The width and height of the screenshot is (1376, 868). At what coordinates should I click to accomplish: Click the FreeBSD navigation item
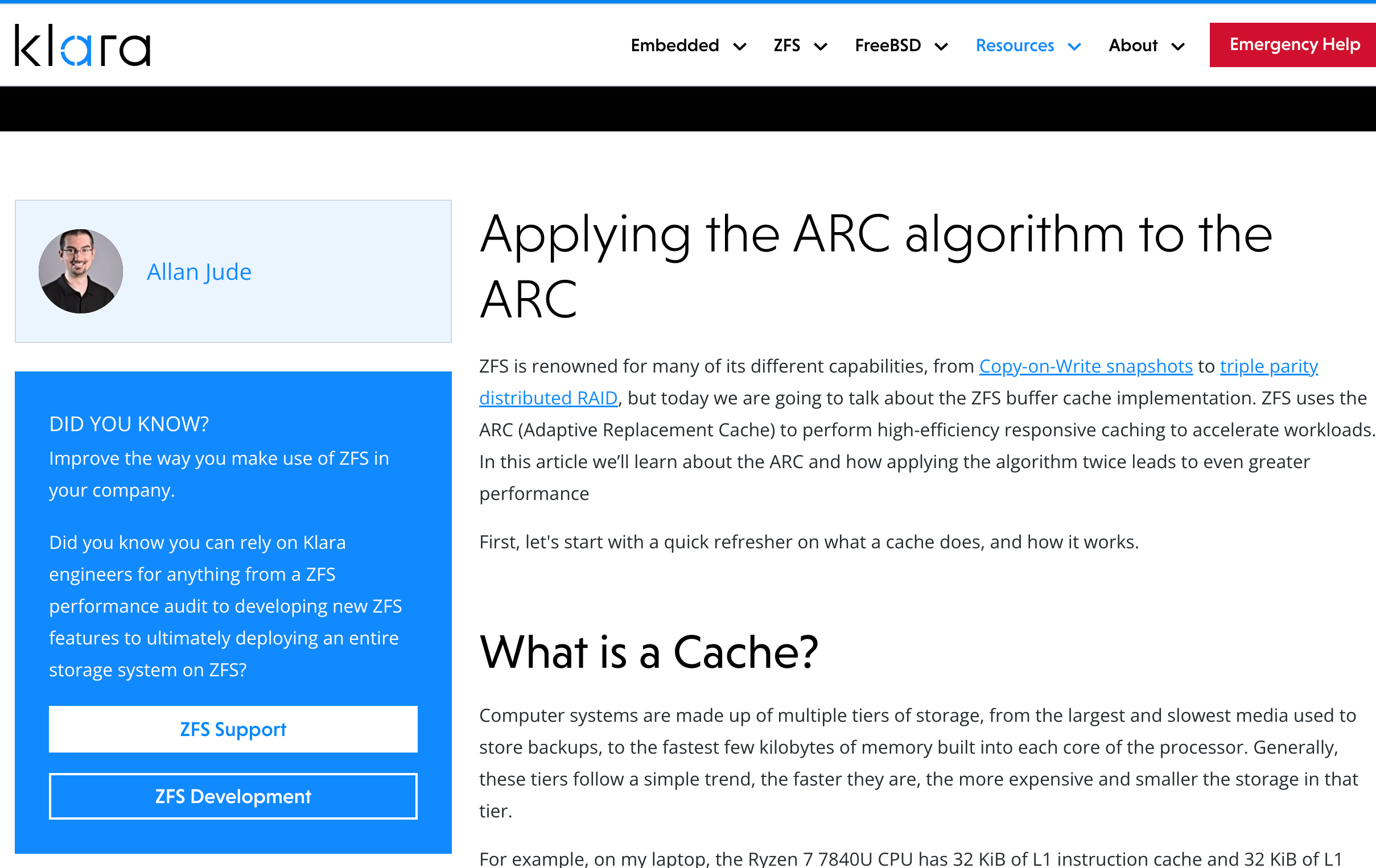887,45
